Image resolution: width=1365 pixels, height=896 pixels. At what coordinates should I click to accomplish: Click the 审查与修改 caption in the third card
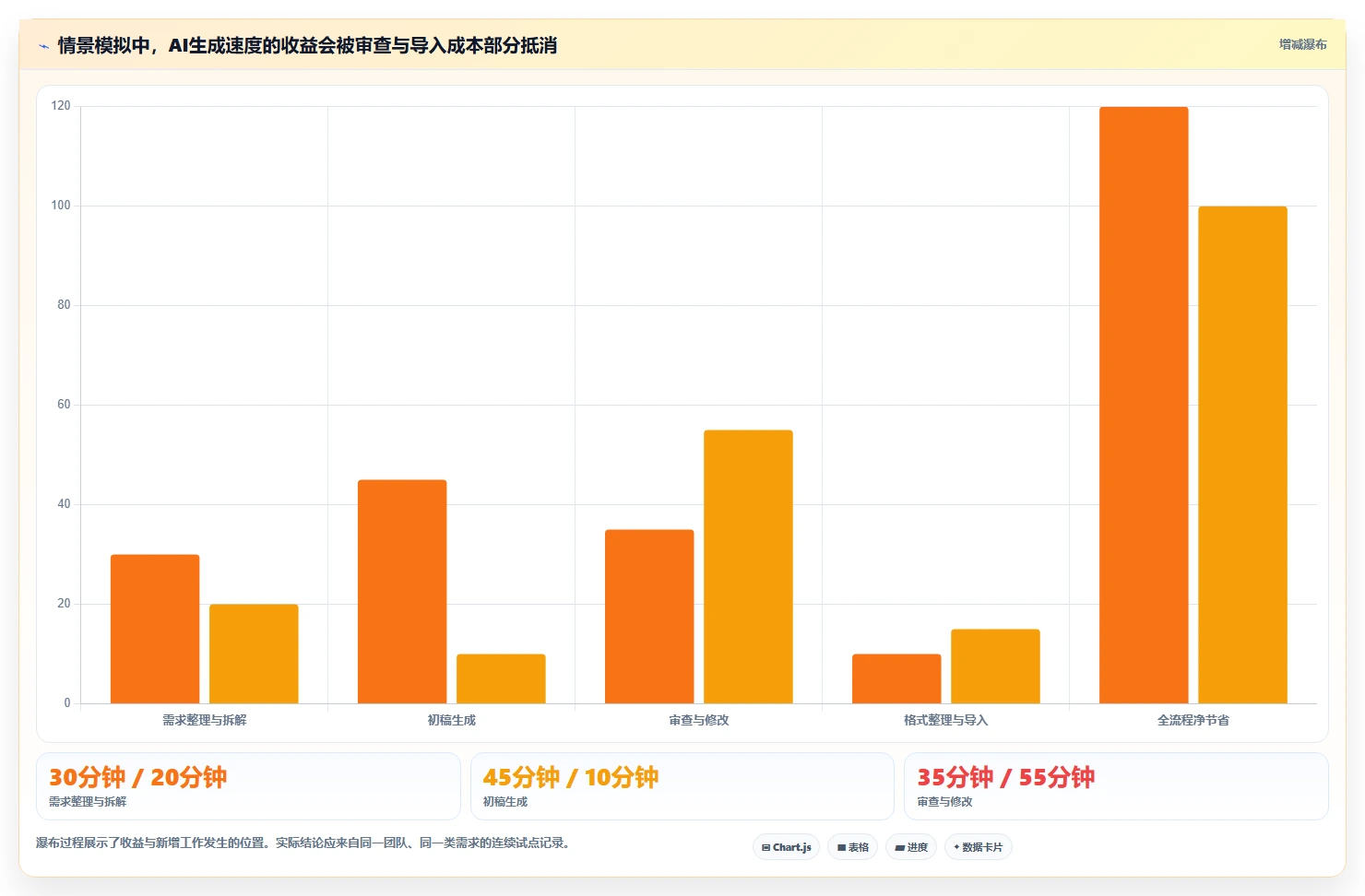(944, 802)
